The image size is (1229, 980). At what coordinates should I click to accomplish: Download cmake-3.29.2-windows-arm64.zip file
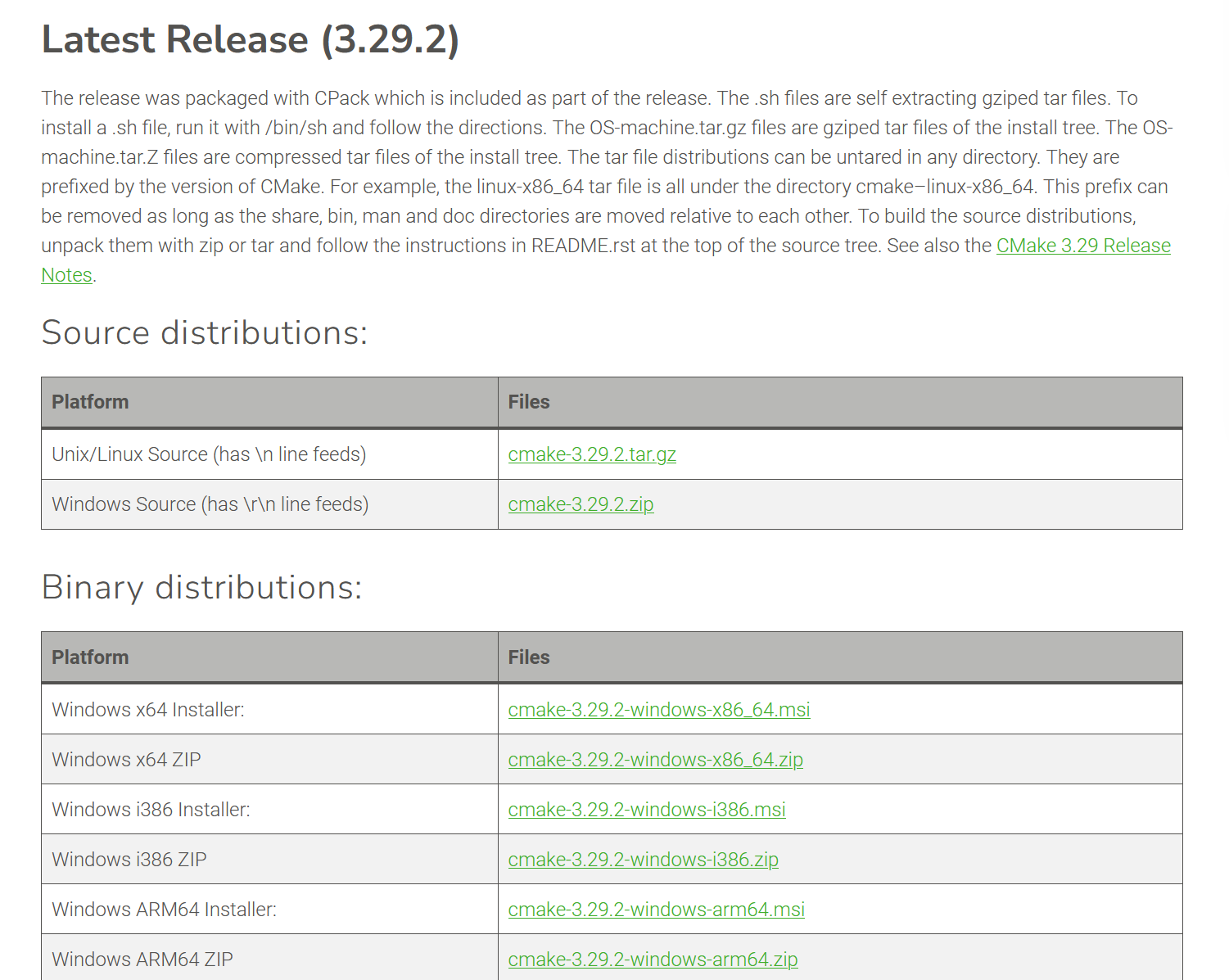(x=653, y=960)
